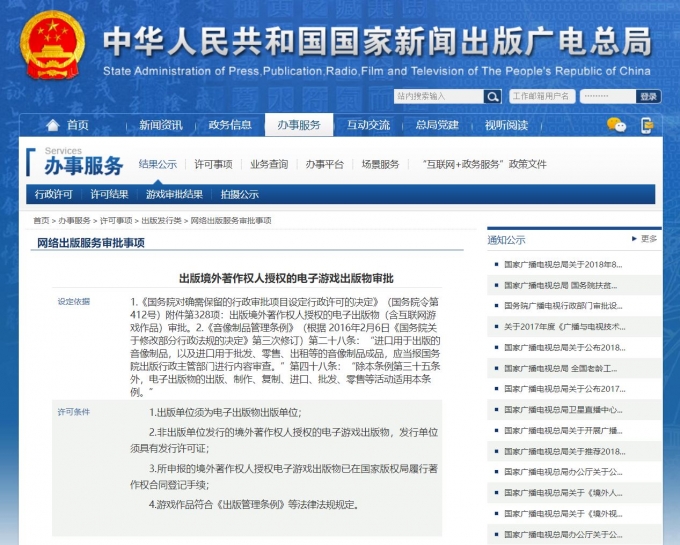The width and height of the screenshot is (680, 545).
Task: Click 办事服务 in breadcrumb
Action: [74, 221]
